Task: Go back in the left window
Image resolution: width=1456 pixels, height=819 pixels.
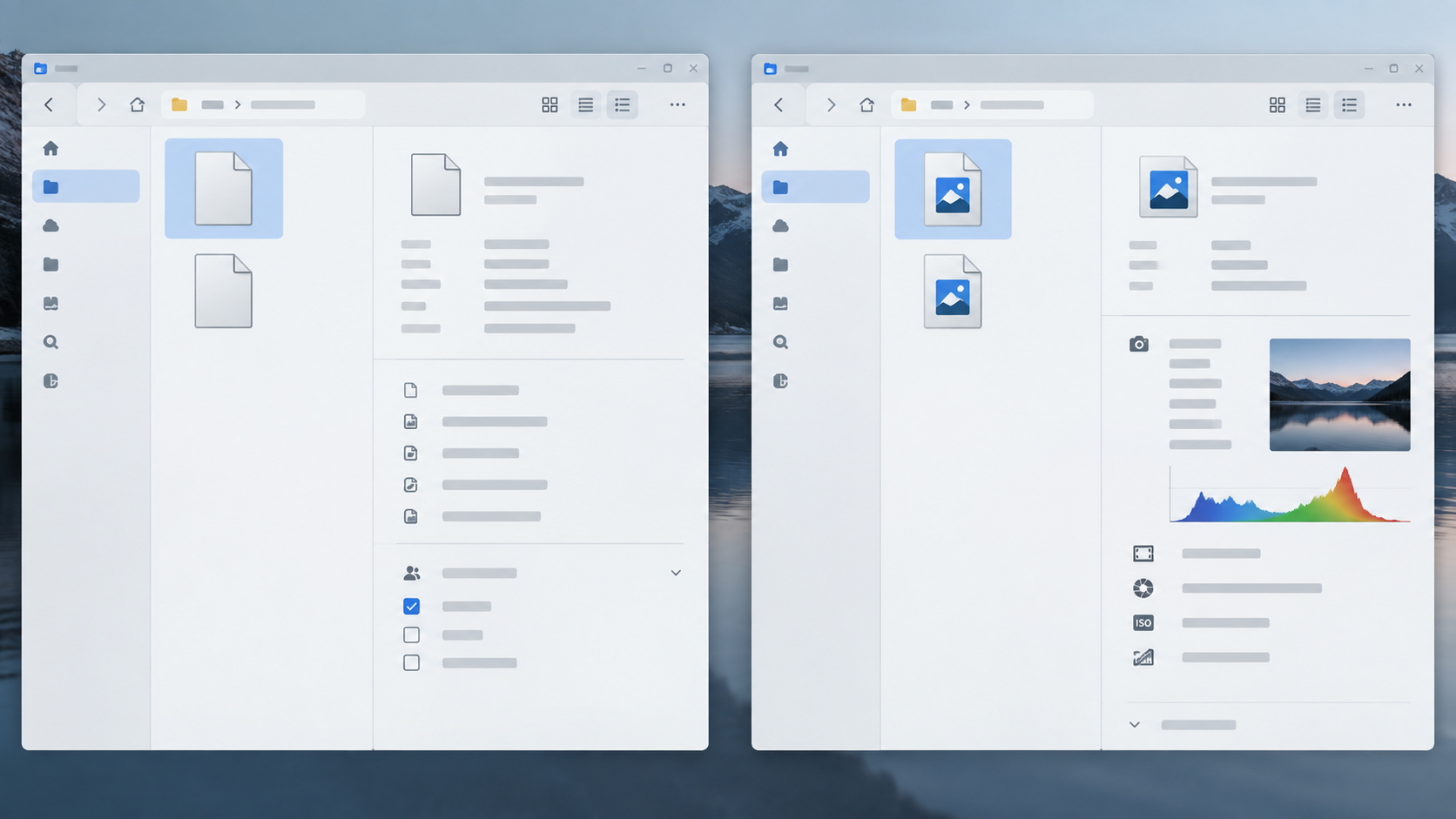Action: pos(49,104)
